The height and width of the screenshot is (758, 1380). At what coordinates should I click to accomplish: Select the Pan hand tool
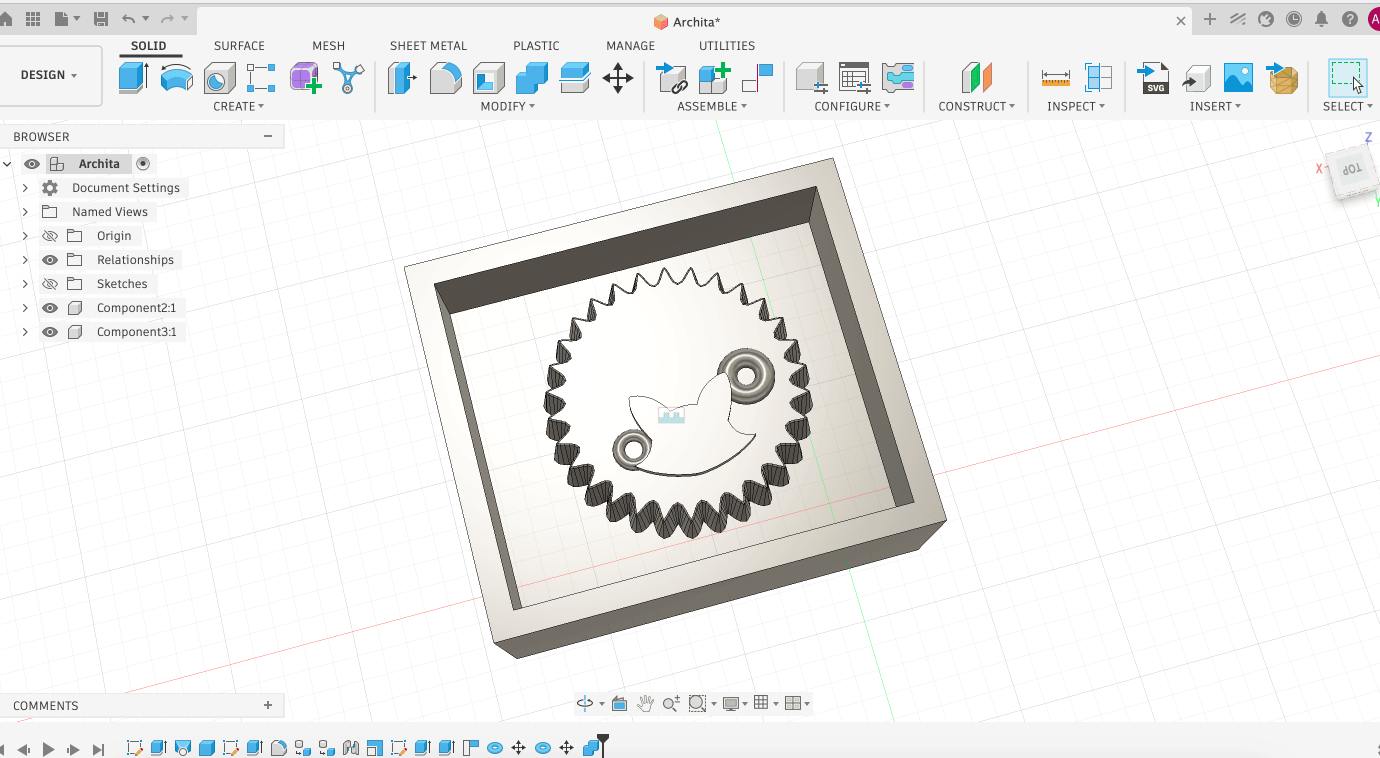[645, 703]
